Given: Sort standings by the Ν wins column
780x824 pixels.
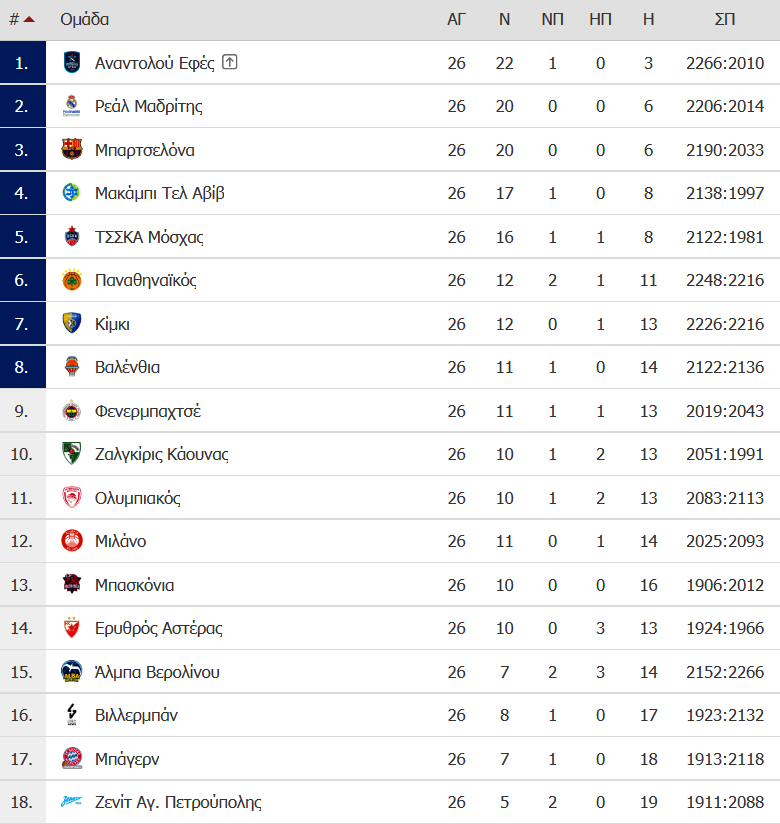Looking at the screenshot, I should [x=504, y=19].
